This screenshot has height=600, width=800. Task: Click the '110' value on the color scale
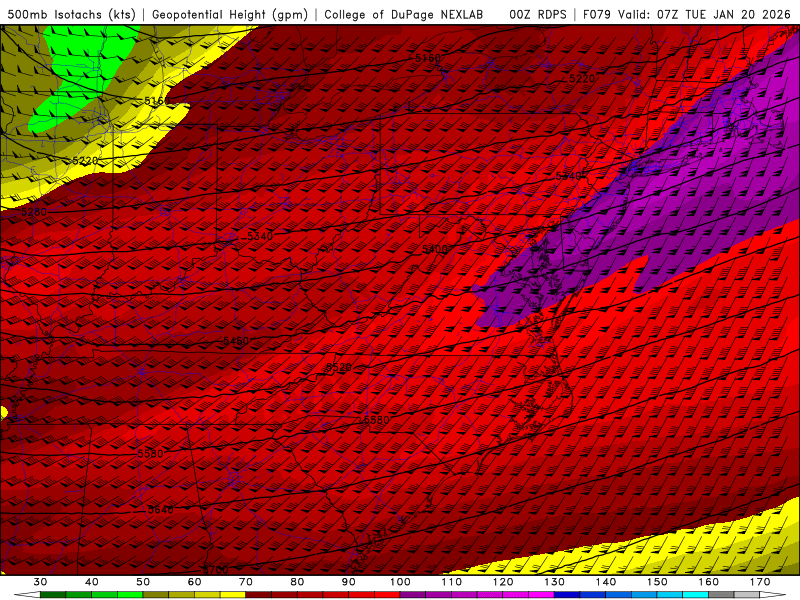click(452, 582)
